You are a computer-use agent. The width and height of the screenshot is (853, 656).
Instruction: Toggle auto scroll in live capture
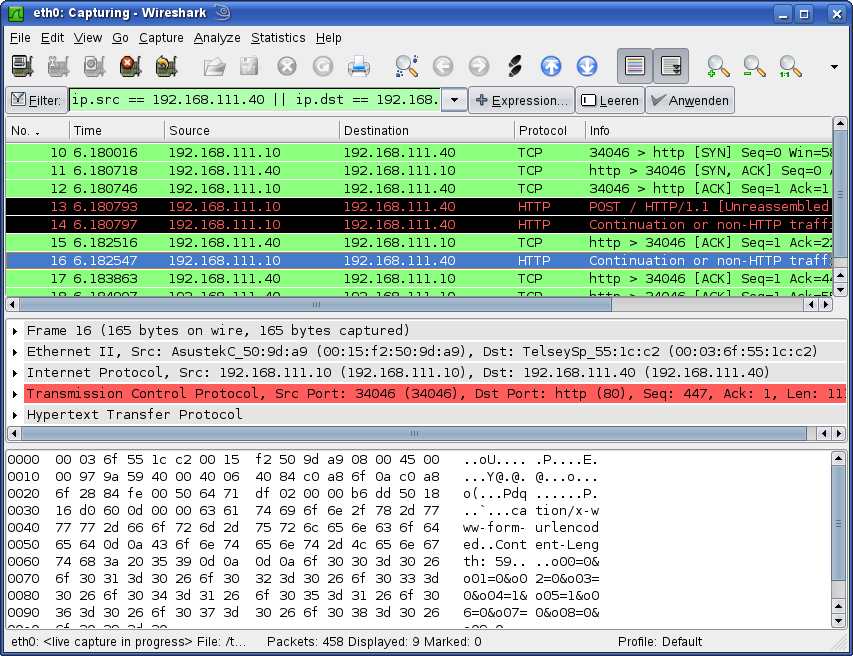671,66
